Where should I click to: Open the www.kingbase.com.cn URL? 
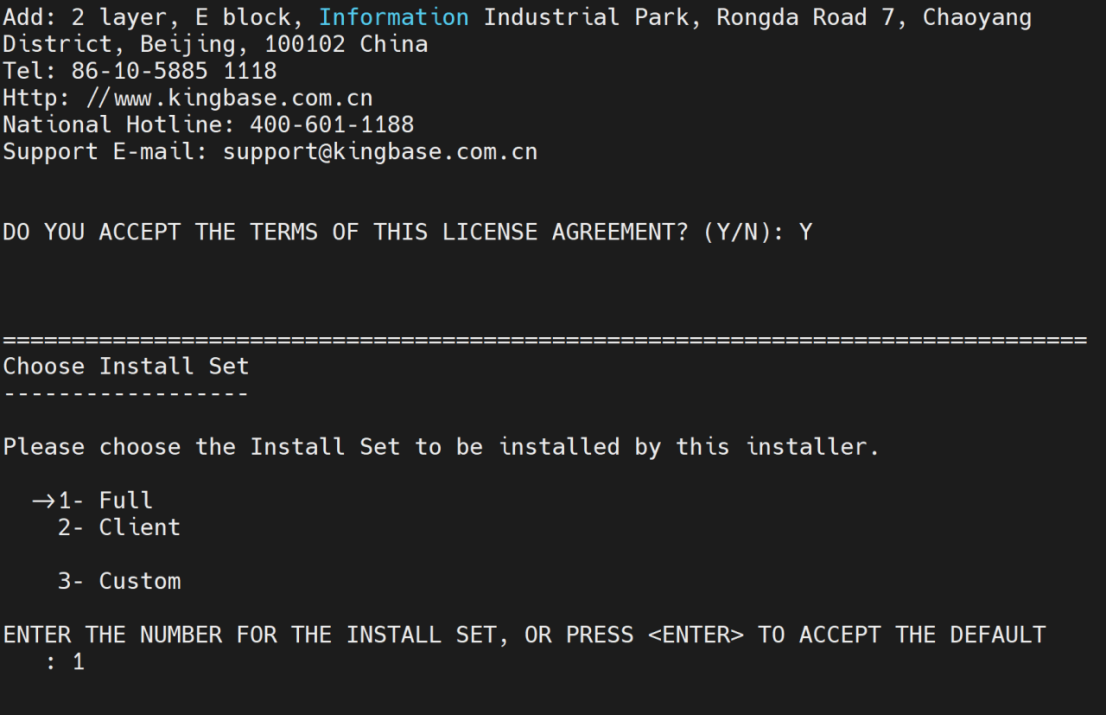[243, 98]
